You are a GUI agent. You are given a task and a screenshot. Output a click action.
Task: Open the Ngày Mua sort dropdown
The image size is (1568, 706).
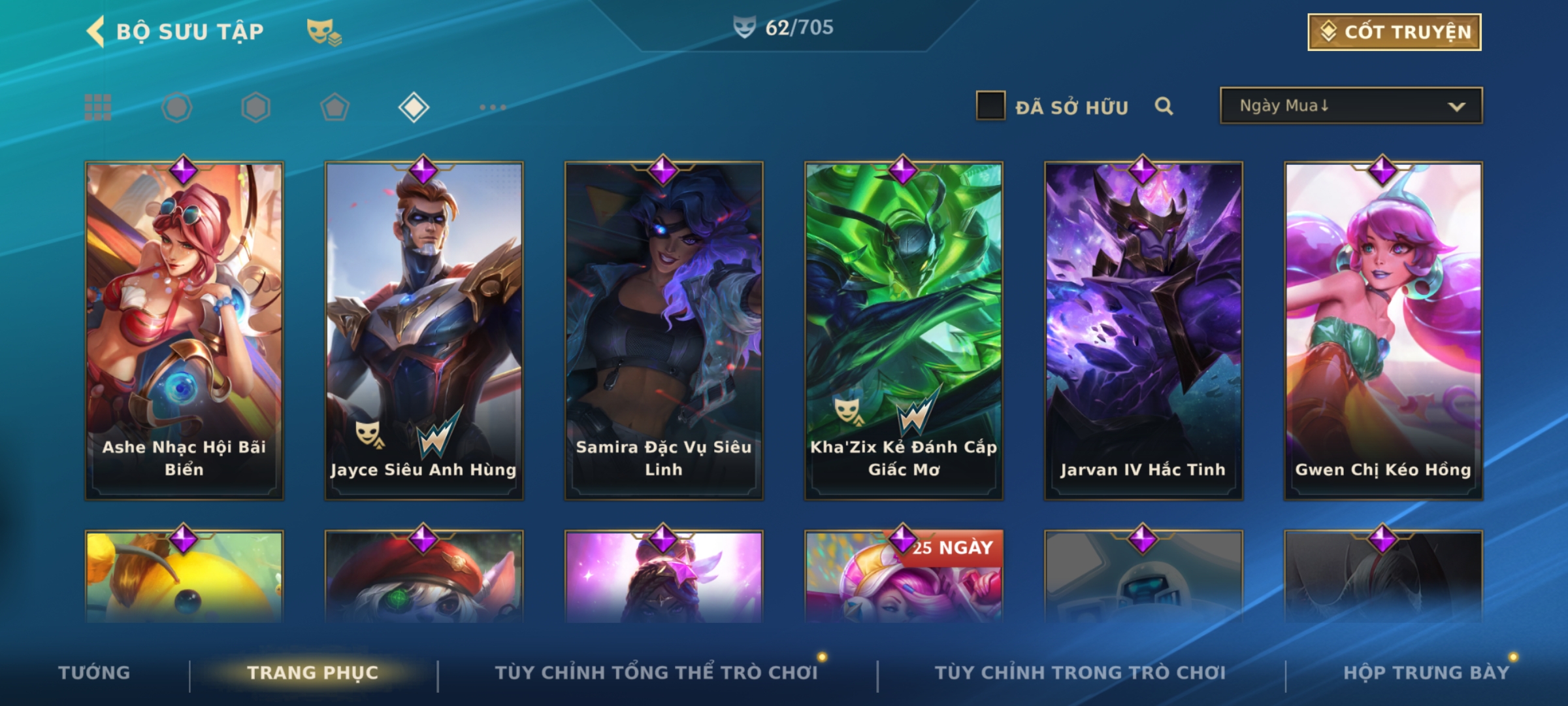pyautogui.click(x=1351, y=105)
